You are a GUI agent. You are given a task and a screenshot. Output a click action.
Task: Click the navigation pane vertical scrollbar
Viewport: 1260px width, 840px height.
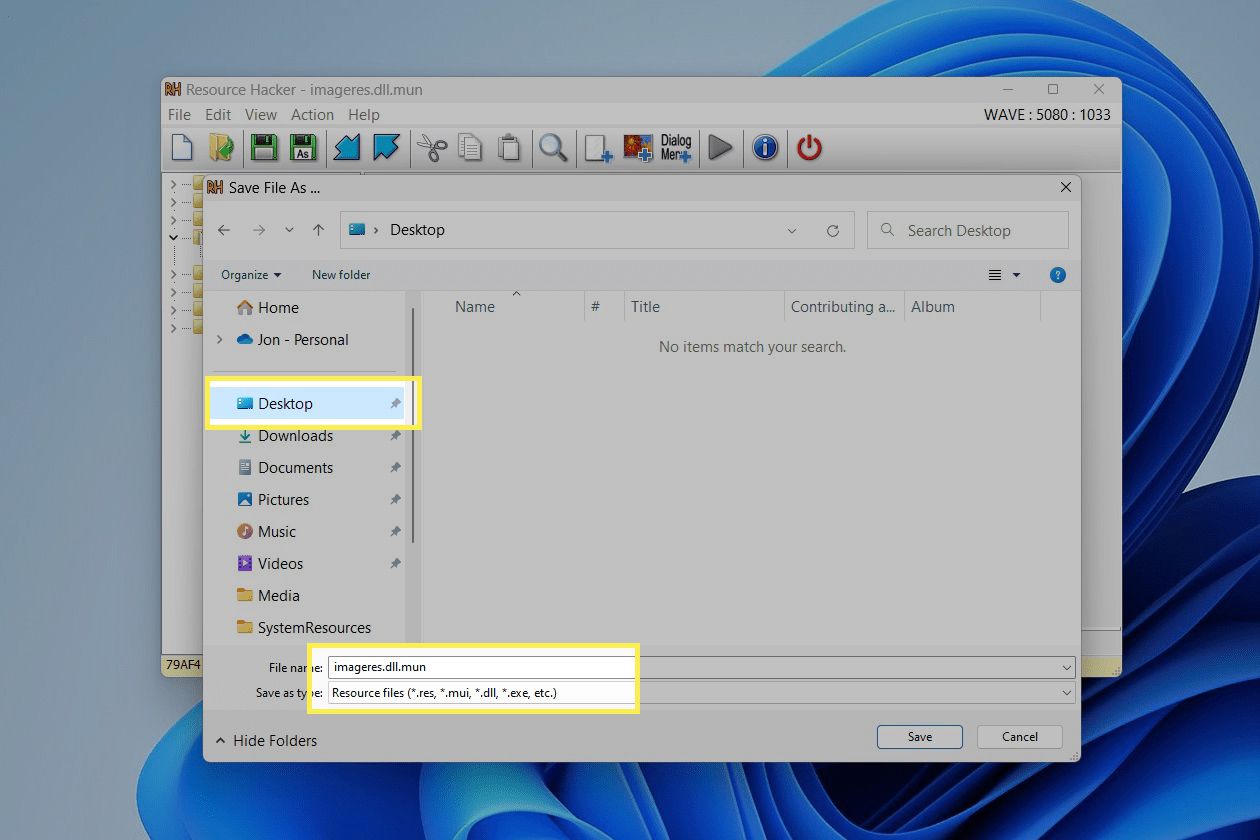[412, 425]
